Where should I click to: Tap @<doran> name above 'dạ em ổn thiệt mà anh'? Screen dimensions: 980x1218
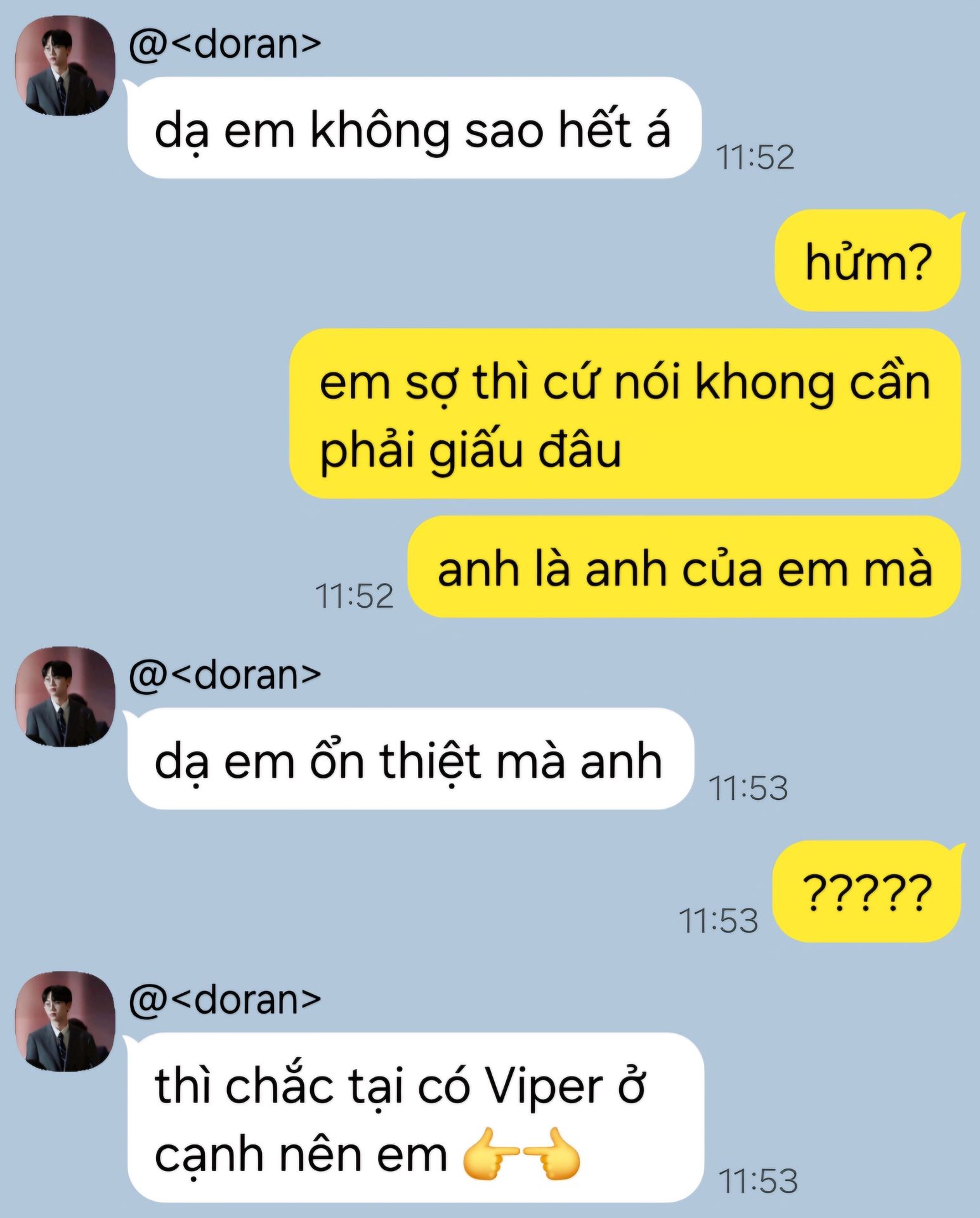[225, 675]
